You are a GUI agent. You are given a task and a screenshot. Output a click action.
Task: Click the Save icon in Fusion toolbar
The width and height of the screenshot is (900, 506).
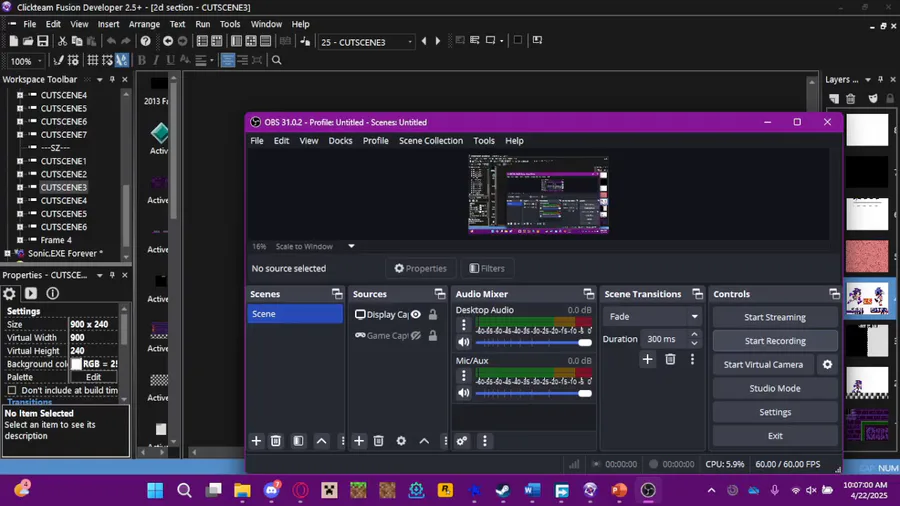(x=43, y=41)
